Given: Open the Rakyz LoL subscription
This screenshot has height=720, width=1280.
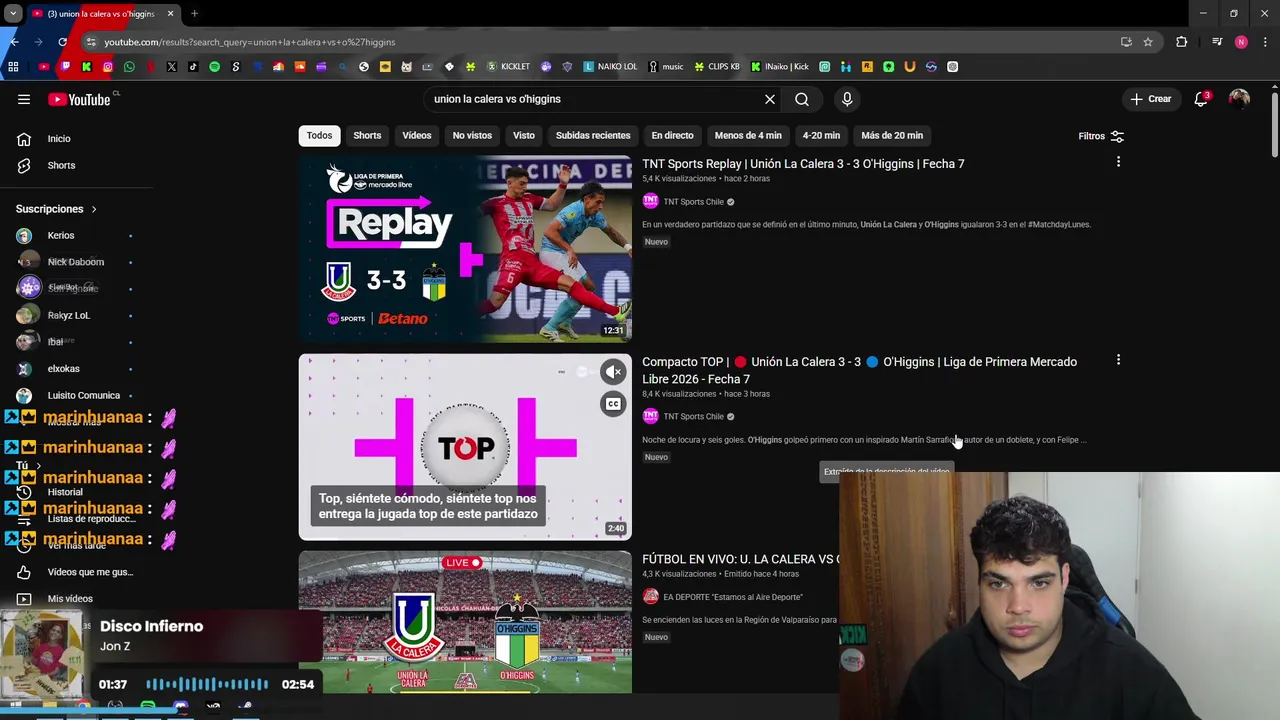Looking at the screenshot, I should 69,315.
